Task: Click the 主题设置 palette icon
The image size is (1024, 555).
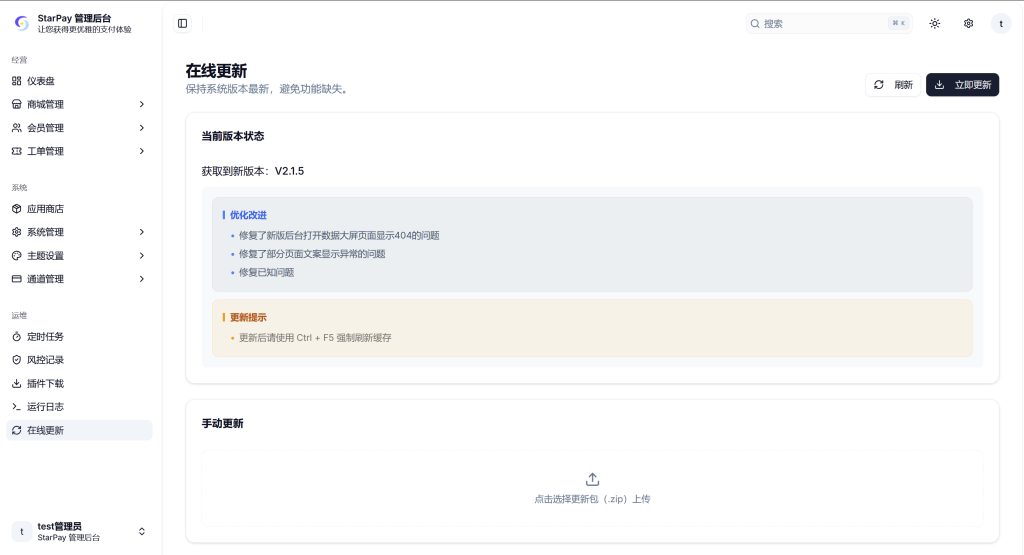Action: point(17,256)
